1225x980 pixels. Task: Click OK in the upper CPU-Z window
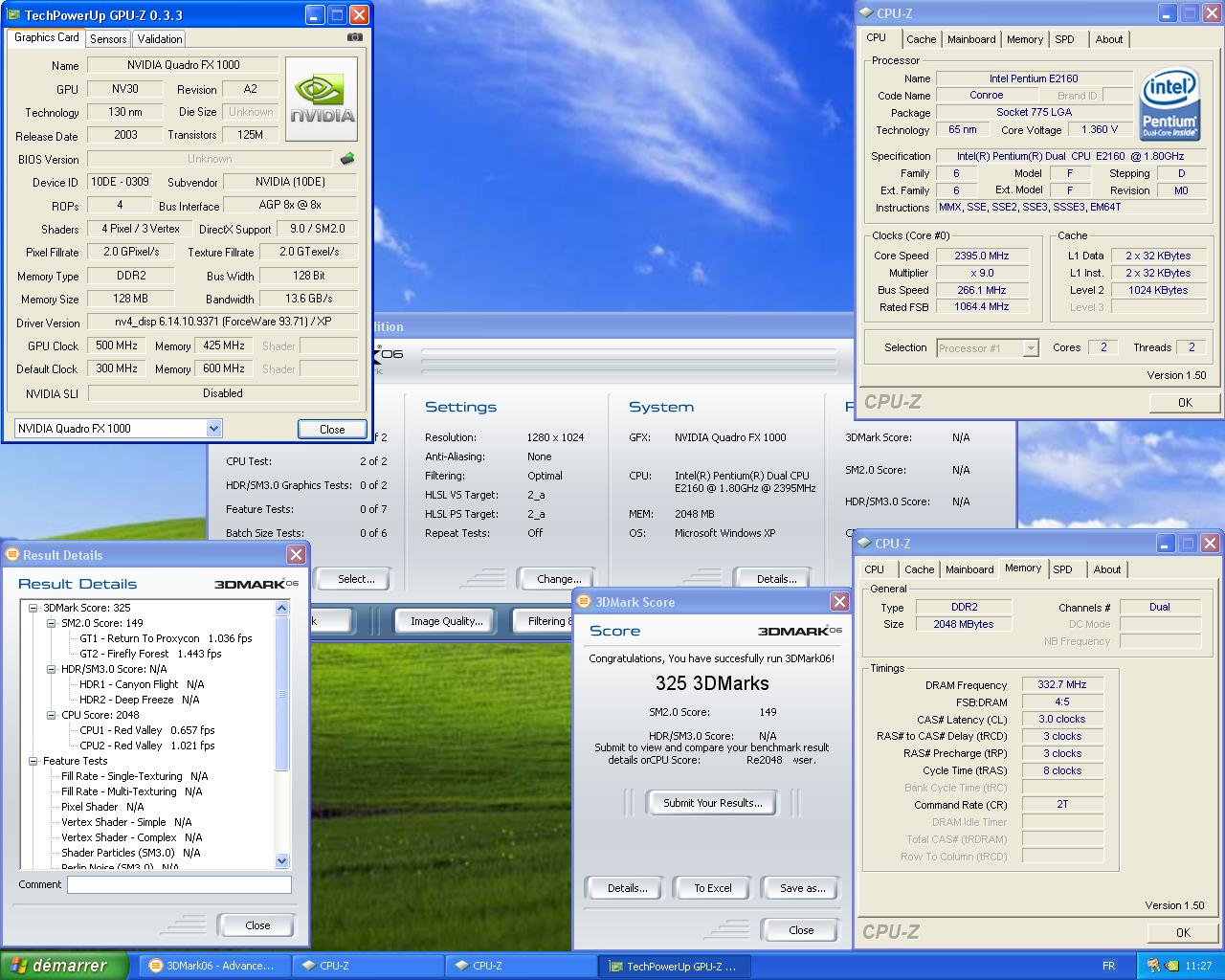point(1185,402)
